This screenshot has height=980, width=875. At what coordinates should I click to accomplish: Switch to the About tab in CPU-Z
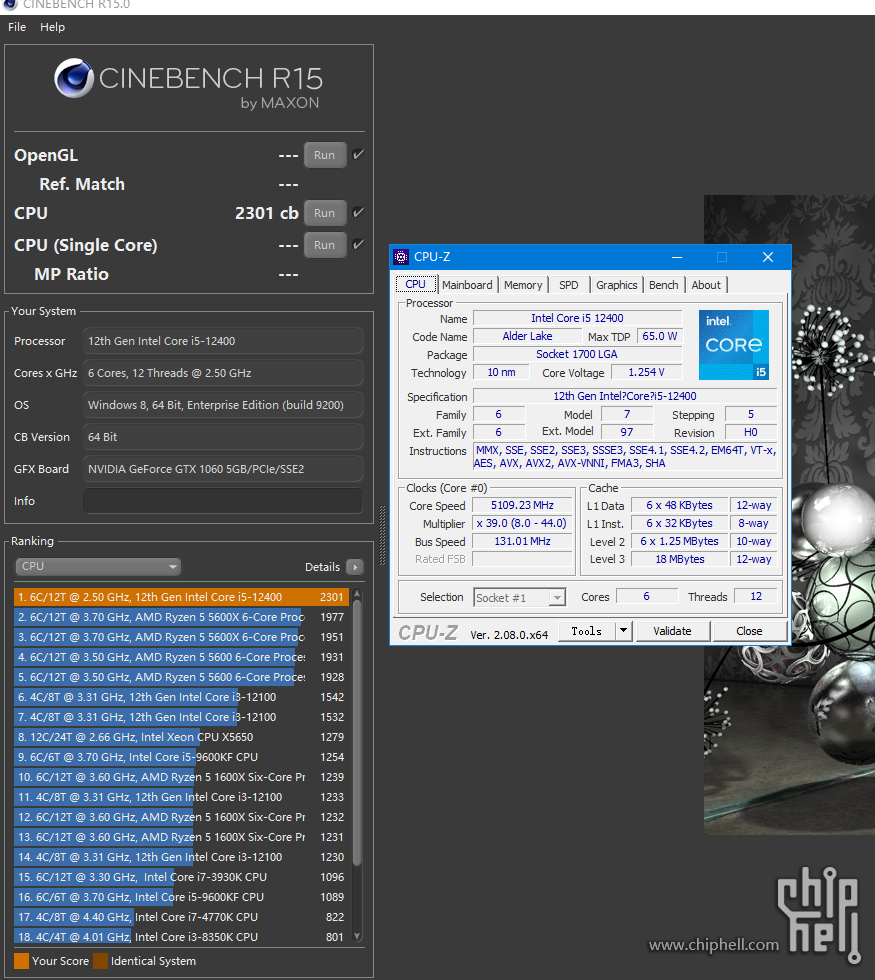pos(706,285)
